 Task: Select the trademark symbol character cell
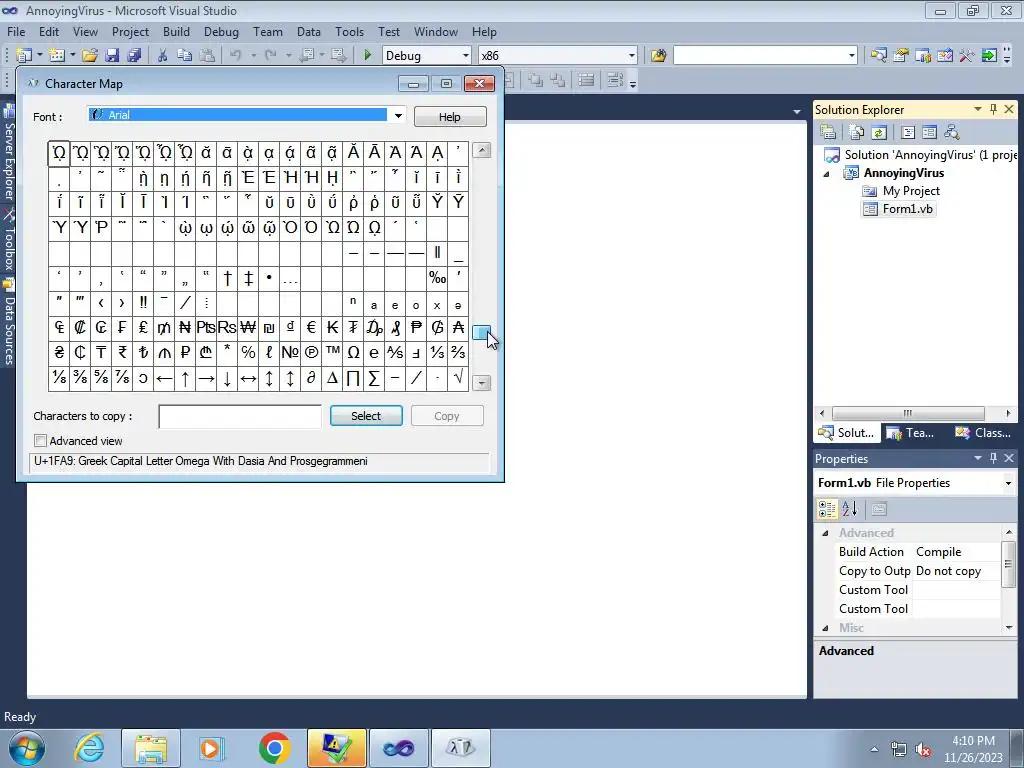click(x=332, y=353)
